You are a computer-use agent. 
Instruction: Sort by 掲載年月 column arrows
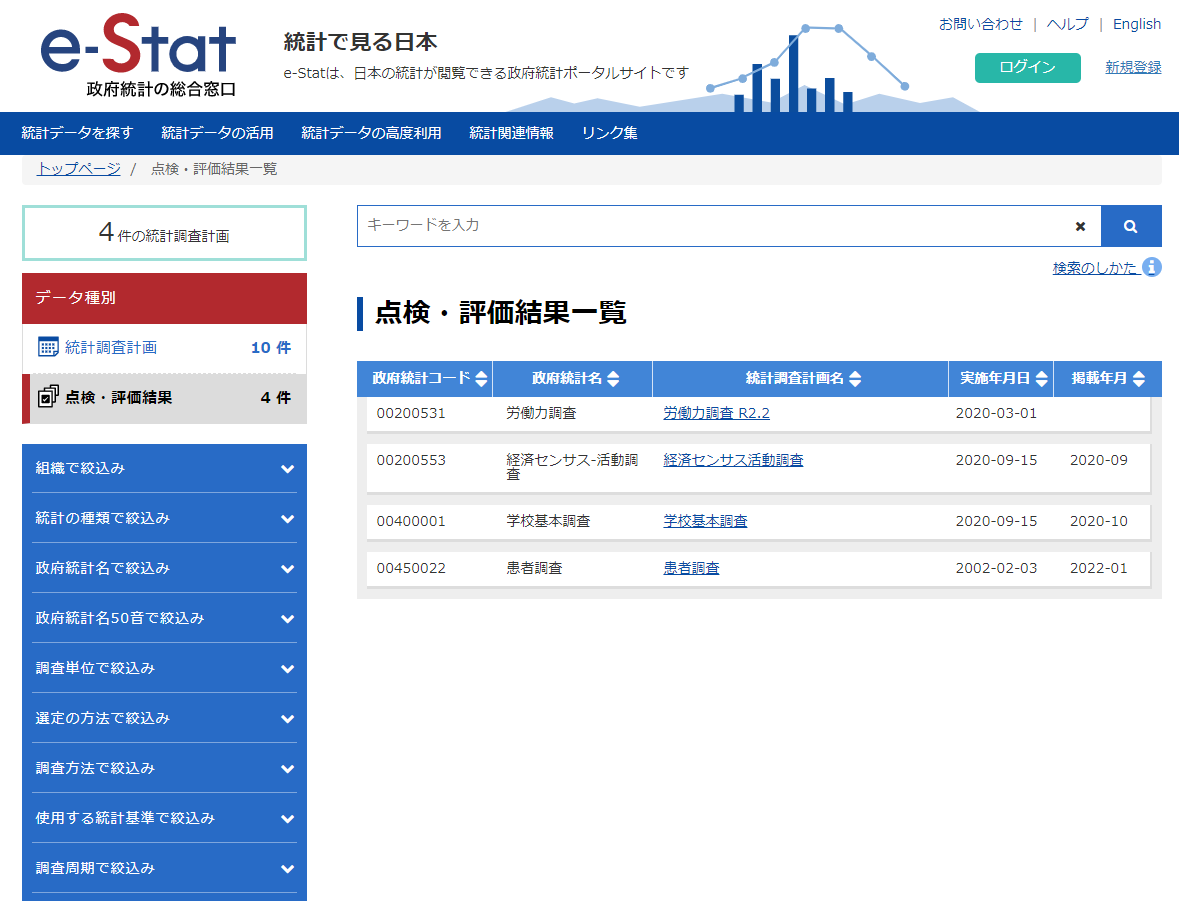[x=1141, y=379]
